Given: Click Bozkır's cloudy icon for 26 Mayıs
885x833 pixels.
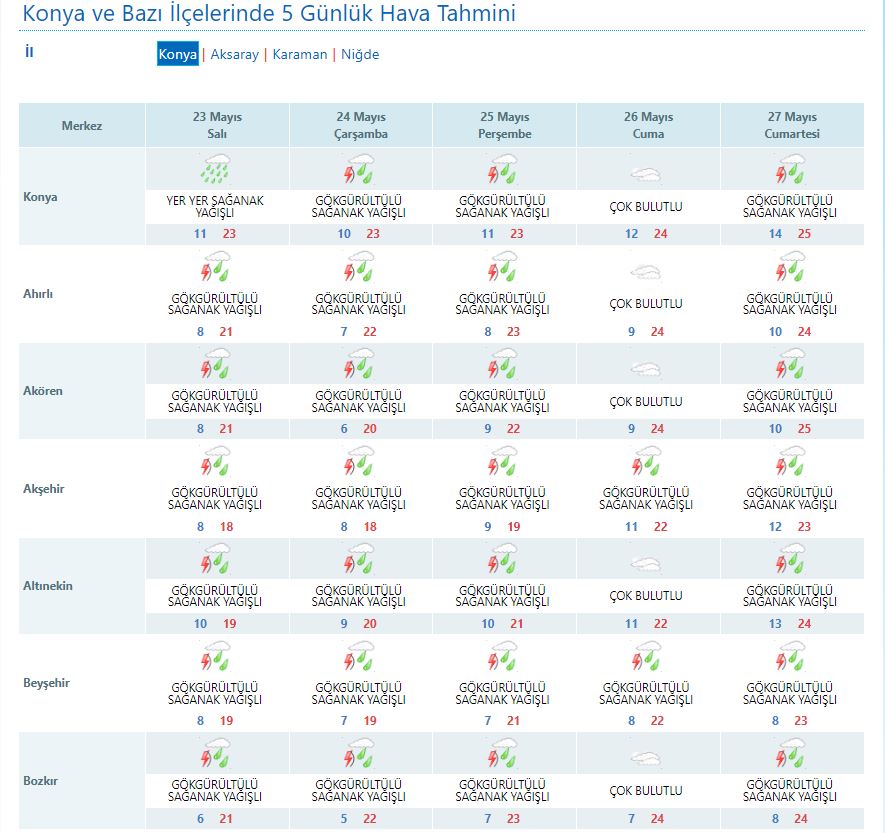Looking at the screenshot, I should (648, 758).
